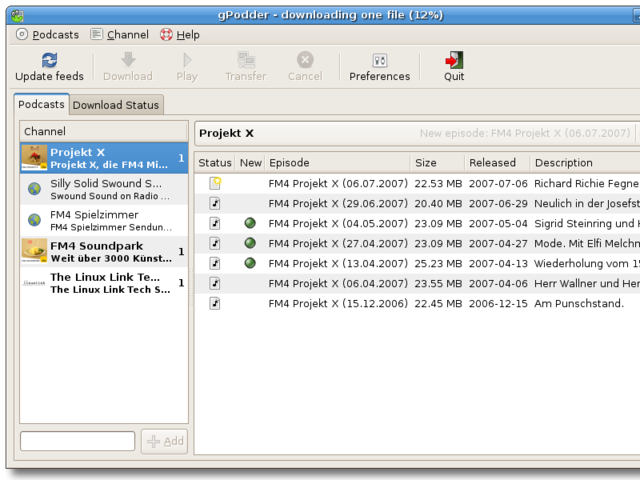This screenshot has height=480, width=640.
Task: Select episode FM4 Projekt X (06.07.2007)
Action: pos(338,184)
